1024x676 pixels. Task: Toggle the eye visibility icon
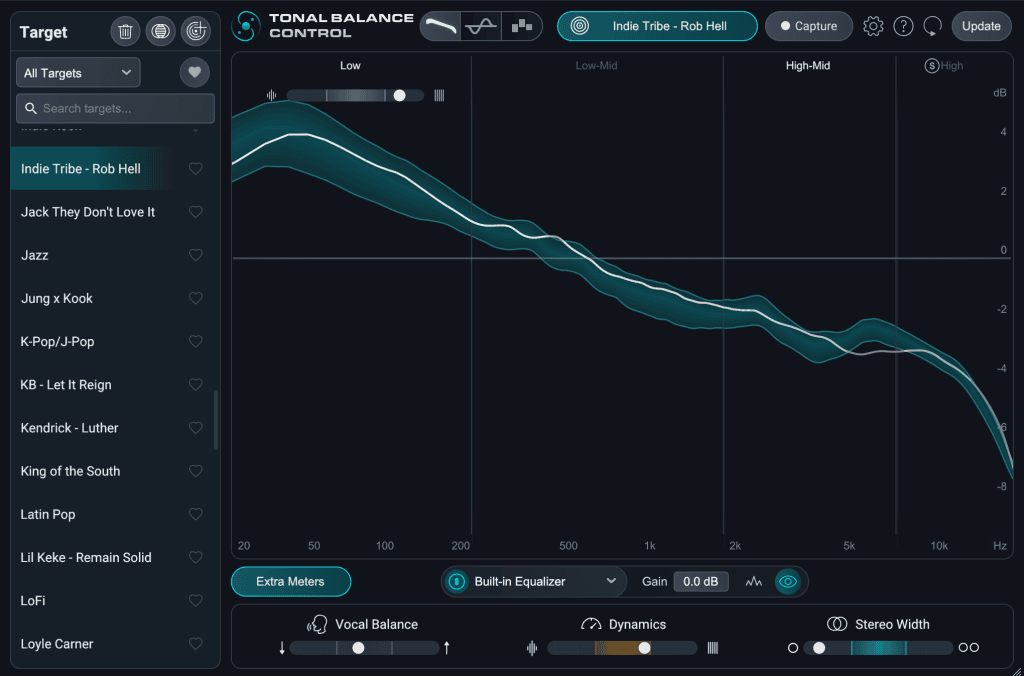point(788,581)
